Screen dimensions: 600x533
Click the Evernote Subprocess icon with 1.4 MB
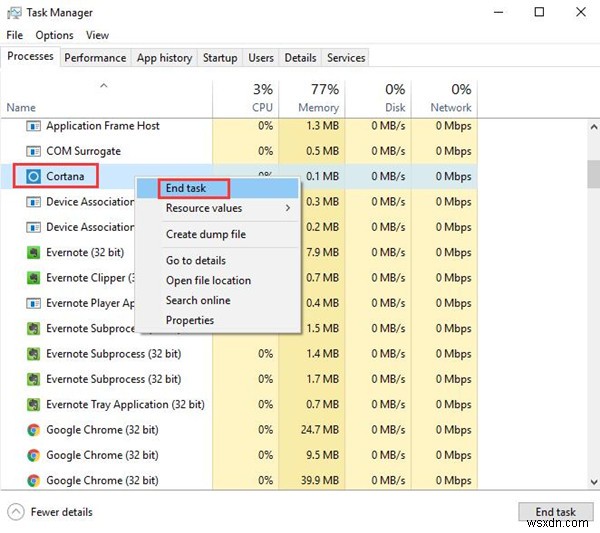tap(33, 354)
